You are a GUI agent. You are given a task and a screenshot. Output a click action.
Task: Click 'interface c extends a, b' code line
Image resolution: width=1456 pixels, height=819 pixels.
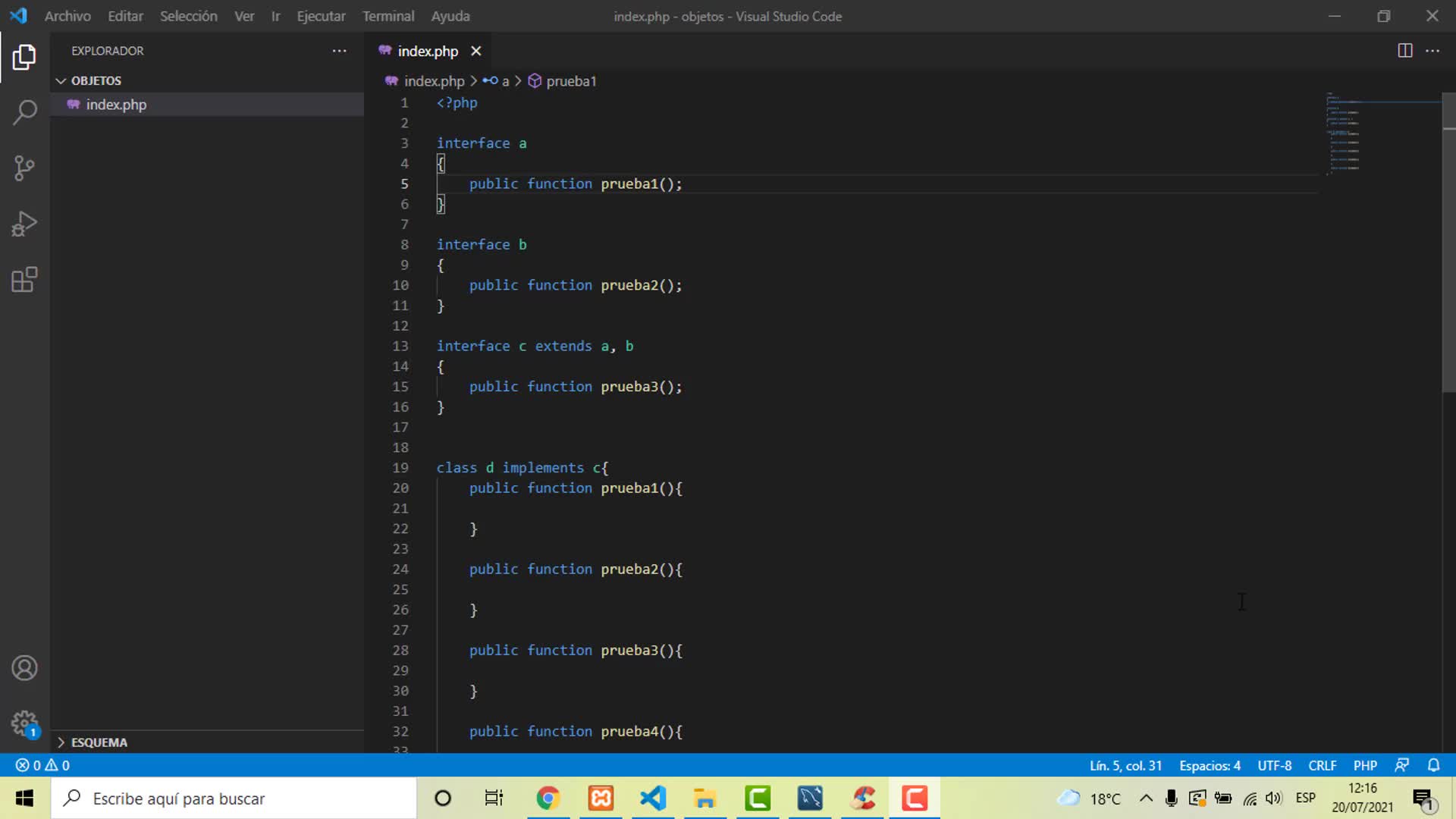[535, 346]
